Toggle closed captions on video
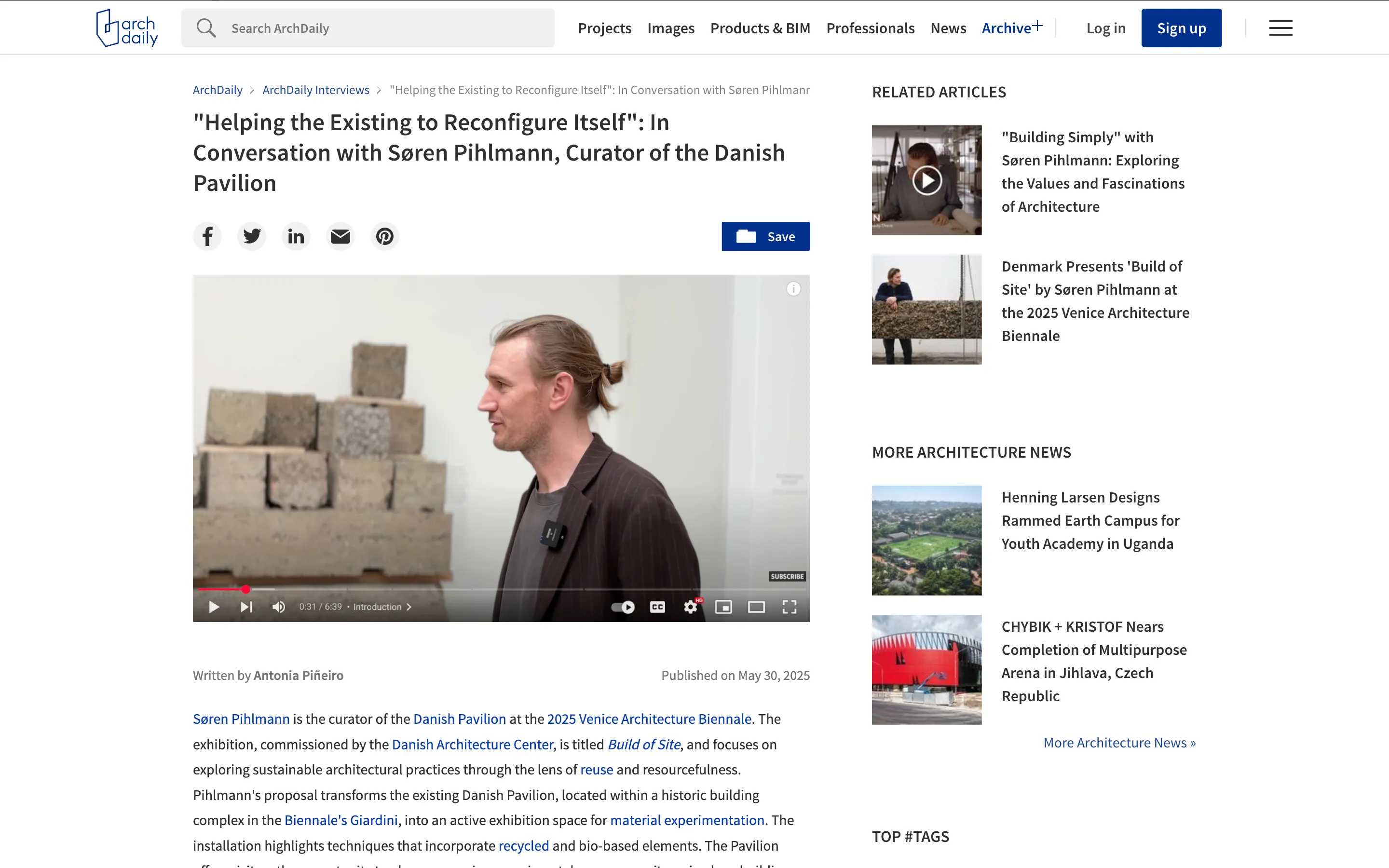 coord(657,607)
